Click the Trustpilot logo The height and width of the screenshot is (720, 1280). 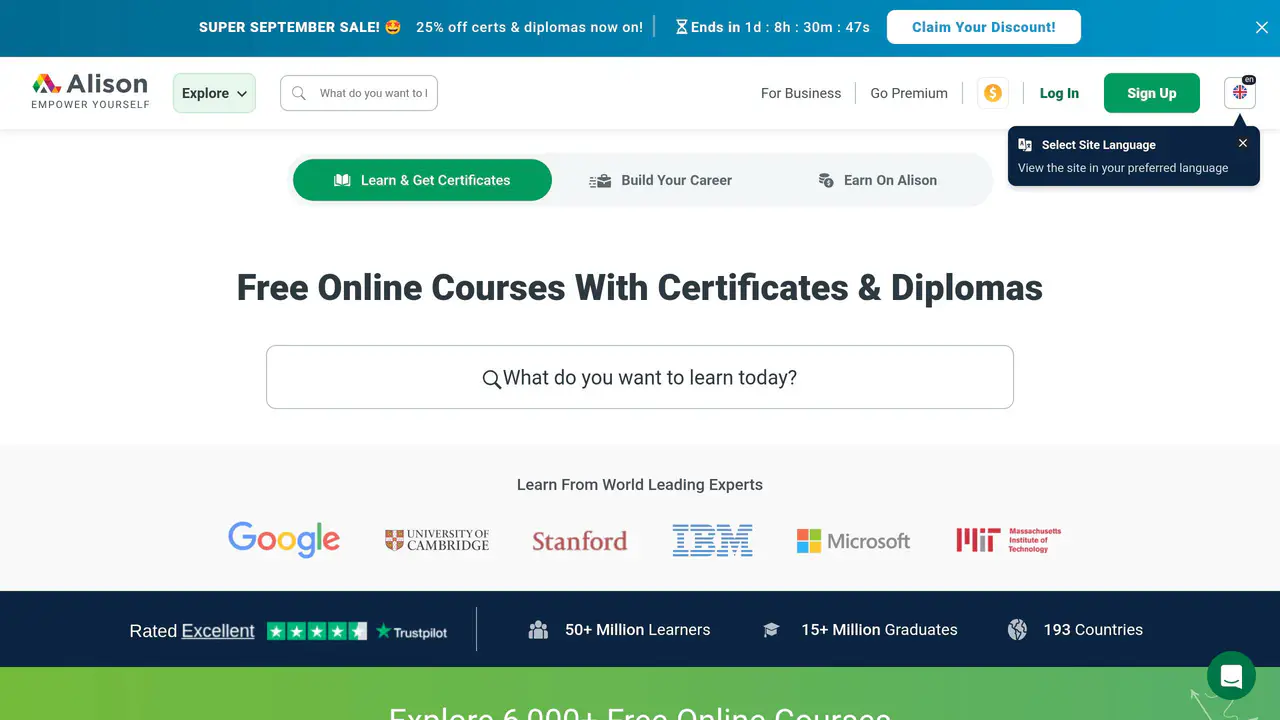tap(412, 631)
